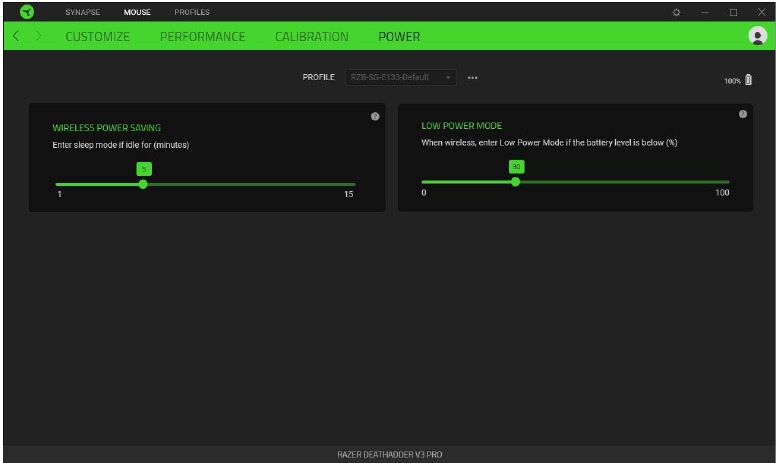Click the Wireless Power Saving heading
This screenshot has height=463, width=776.
click(106, 128)
